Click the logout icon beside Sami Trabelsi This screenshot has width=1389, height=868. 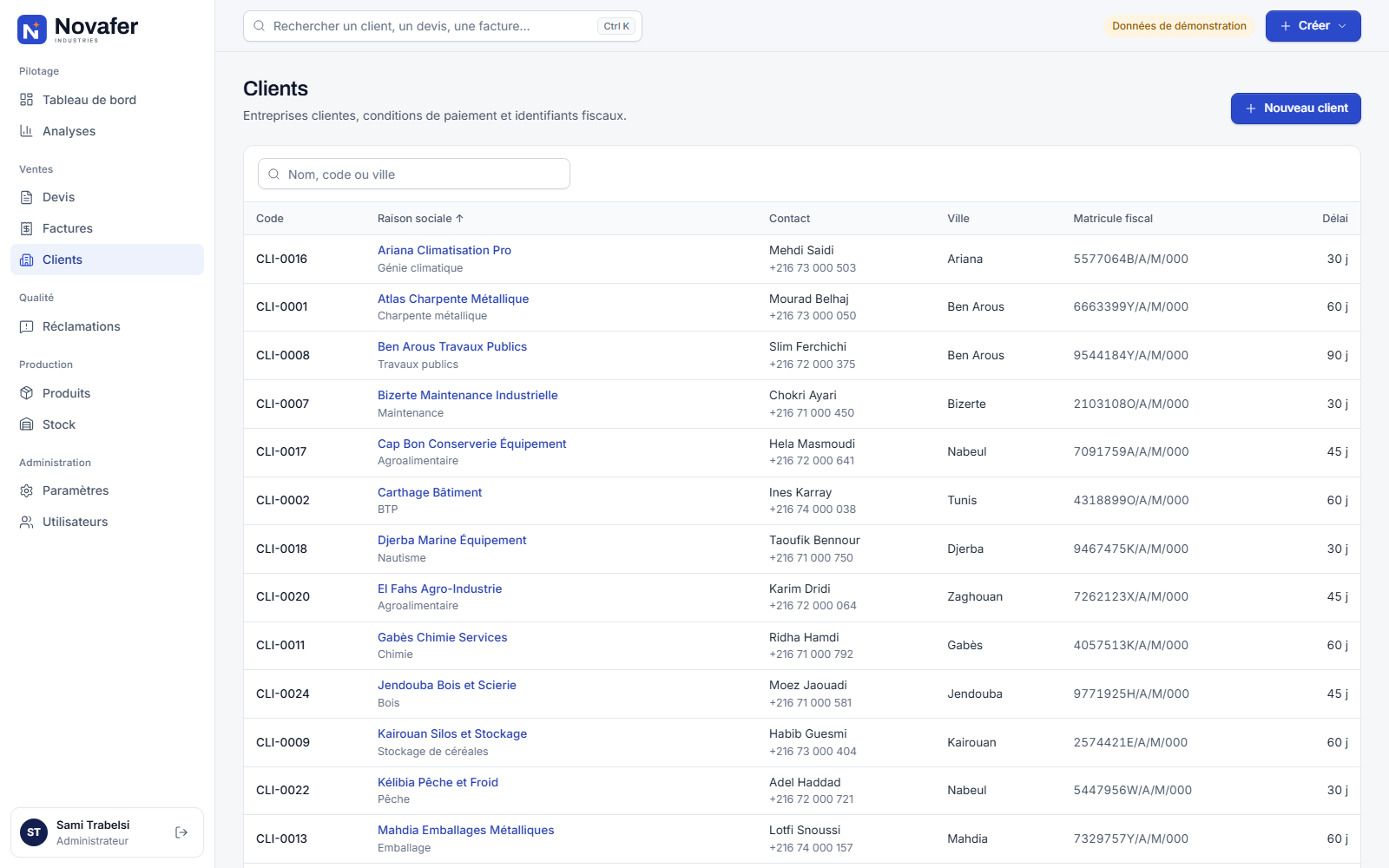point(181,832)
